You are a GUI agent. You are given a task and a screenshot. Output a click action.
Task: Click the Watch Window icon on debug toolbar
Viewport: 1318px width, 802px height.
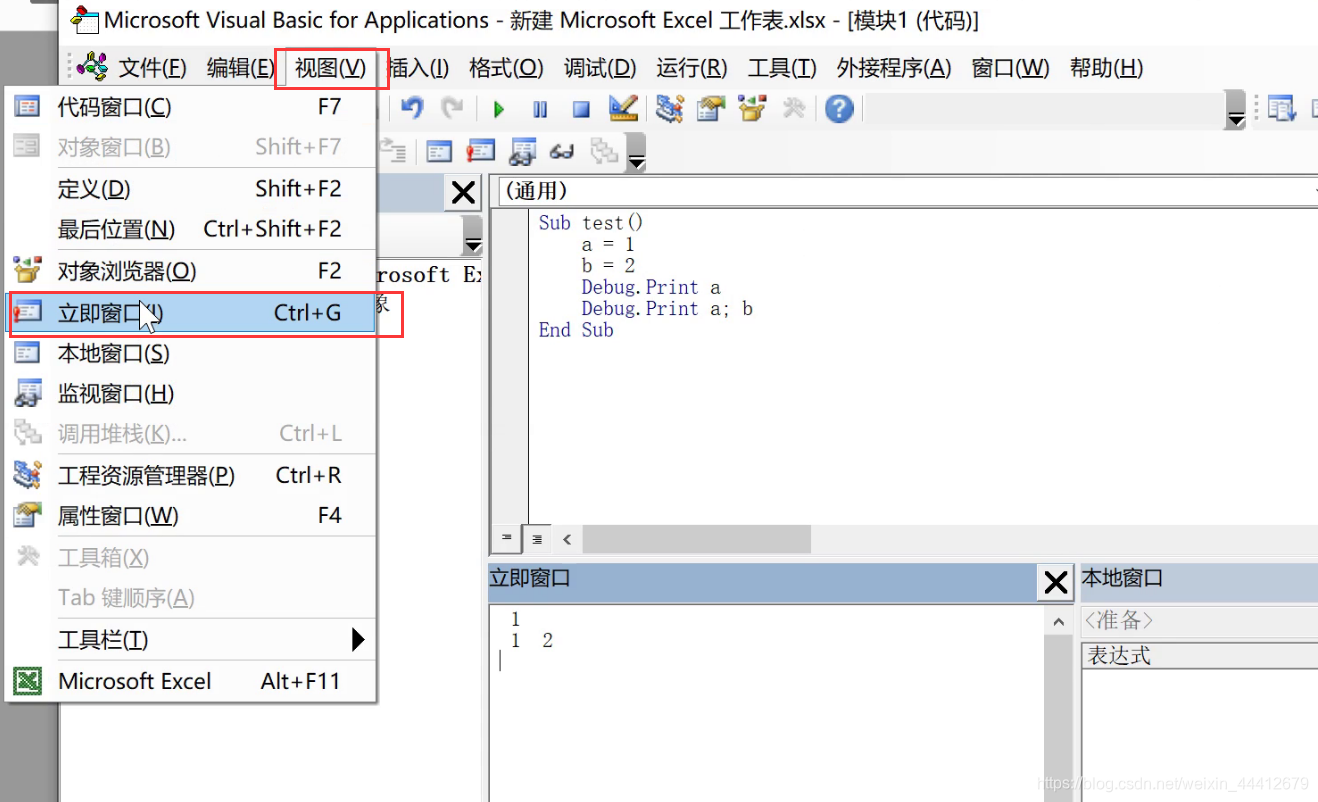tap(522, 151)
